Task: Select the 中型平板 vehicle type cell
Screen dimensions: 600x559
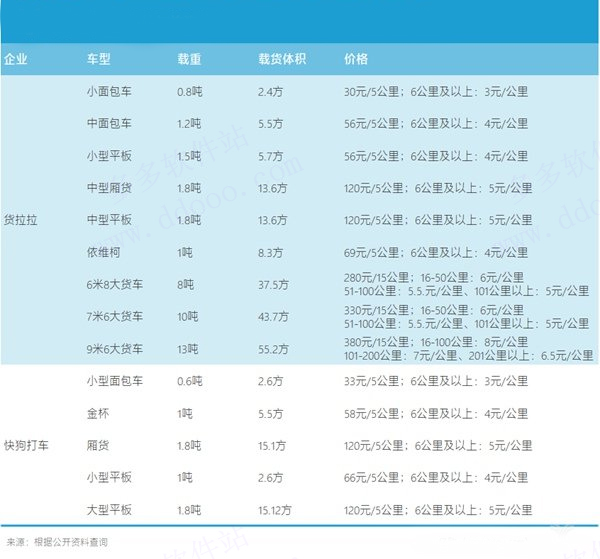Action: click(109, 220)
